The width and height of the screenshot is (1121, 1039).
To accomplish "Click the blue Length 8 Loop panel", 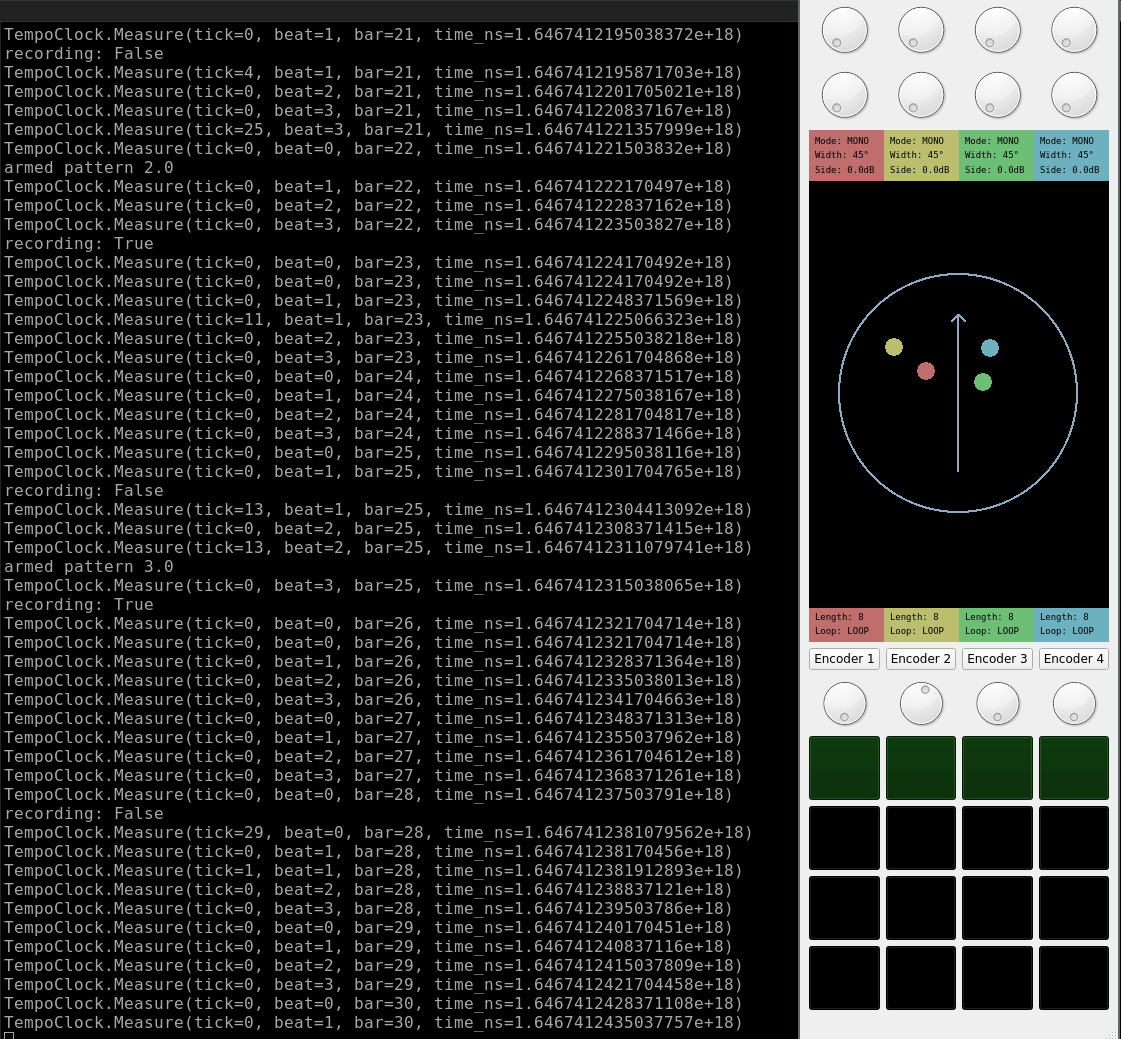I will [x=1071, y=624].
